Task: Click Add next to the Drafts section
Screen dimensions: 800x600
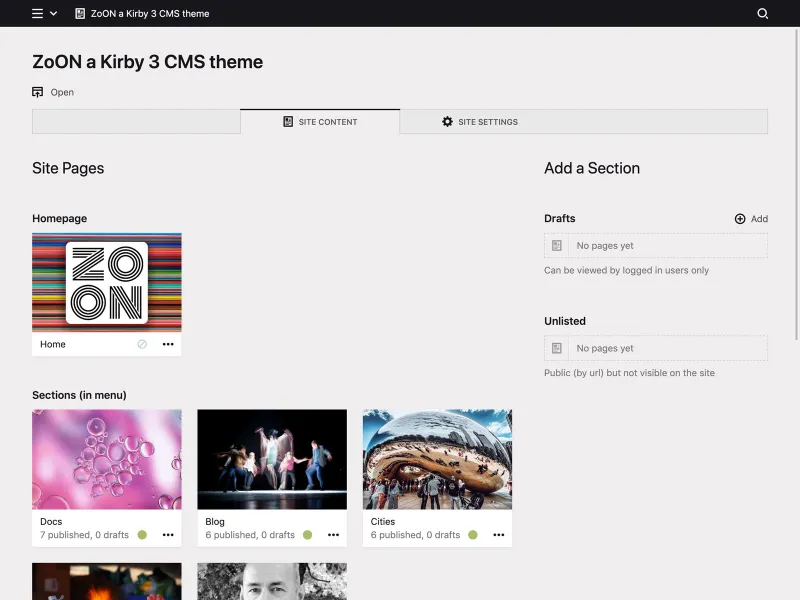Action: click(x=751, y=218)
